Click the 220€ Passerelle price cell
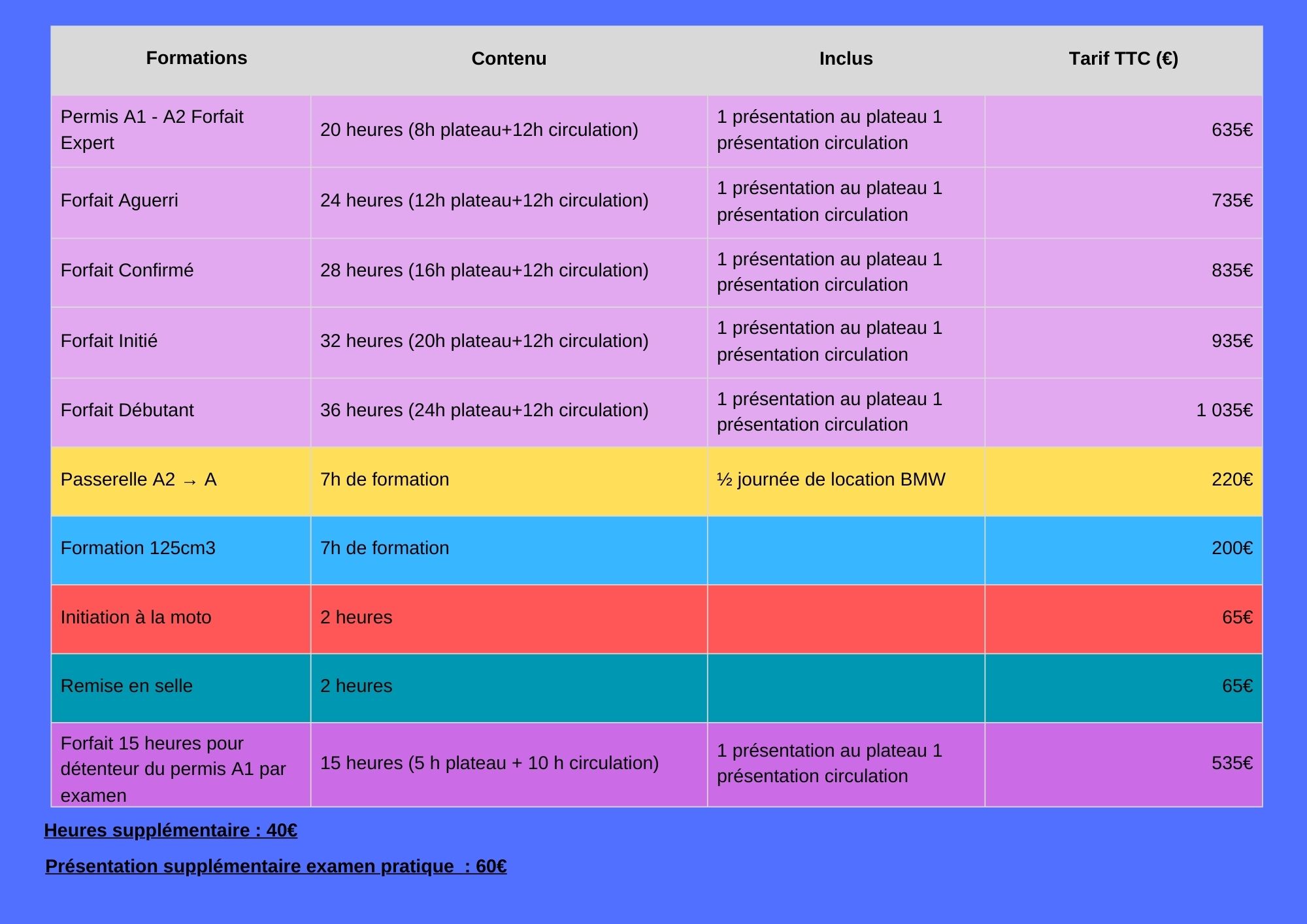1307x924 pixels. tap(1231, 480)
